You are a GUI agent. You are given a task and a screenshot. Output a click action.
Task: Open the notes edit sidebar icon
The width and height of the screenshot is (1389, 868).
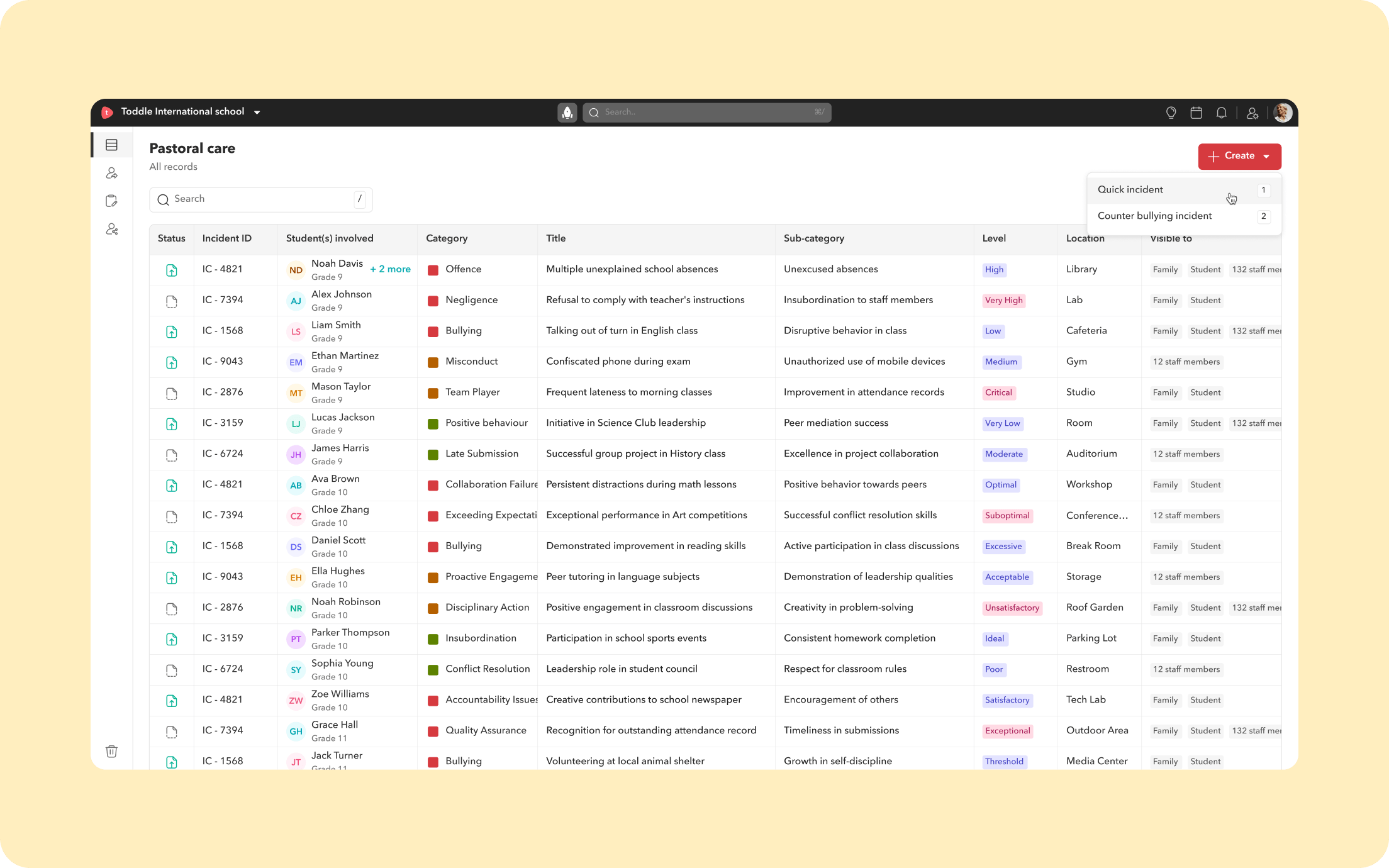(112, 201)
